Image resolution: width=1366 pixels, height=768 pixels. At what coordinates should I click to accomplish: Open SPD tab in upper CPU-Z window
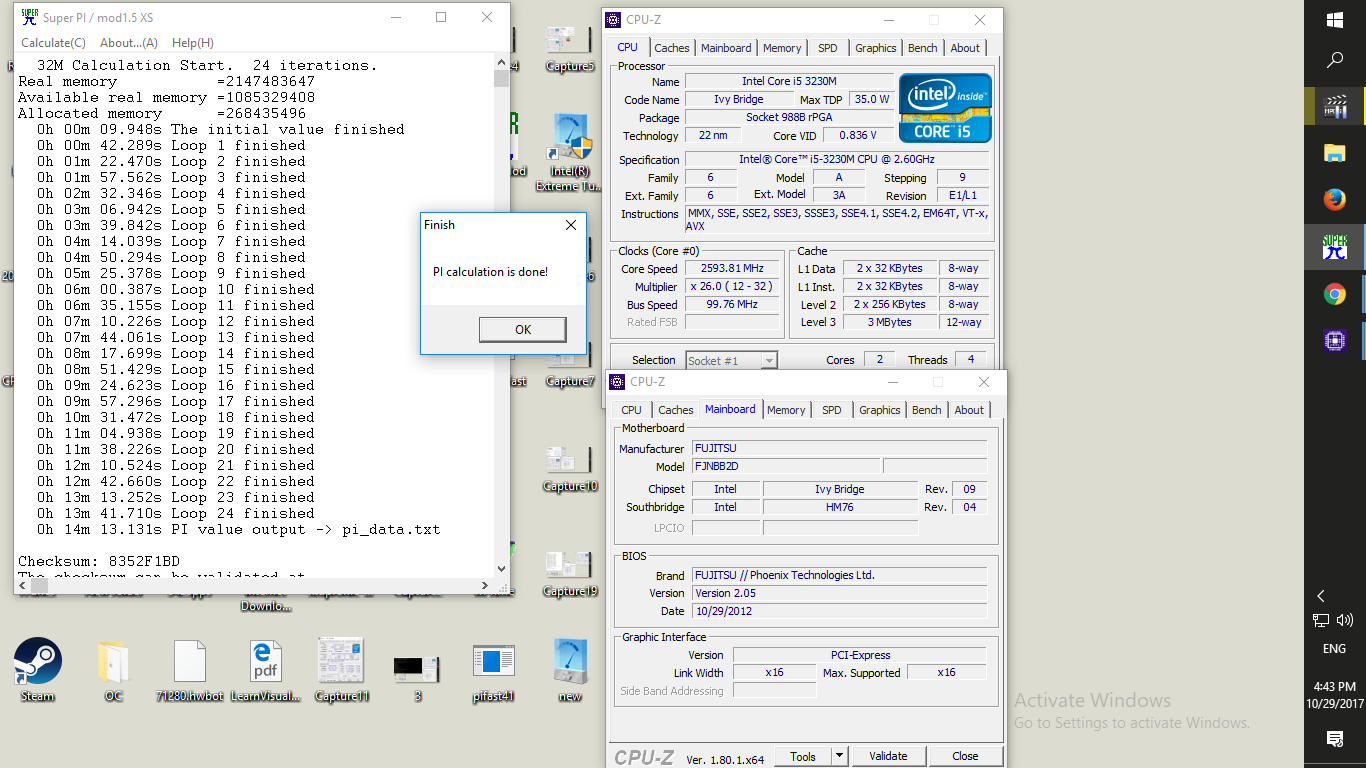click(x=828, y=48)
